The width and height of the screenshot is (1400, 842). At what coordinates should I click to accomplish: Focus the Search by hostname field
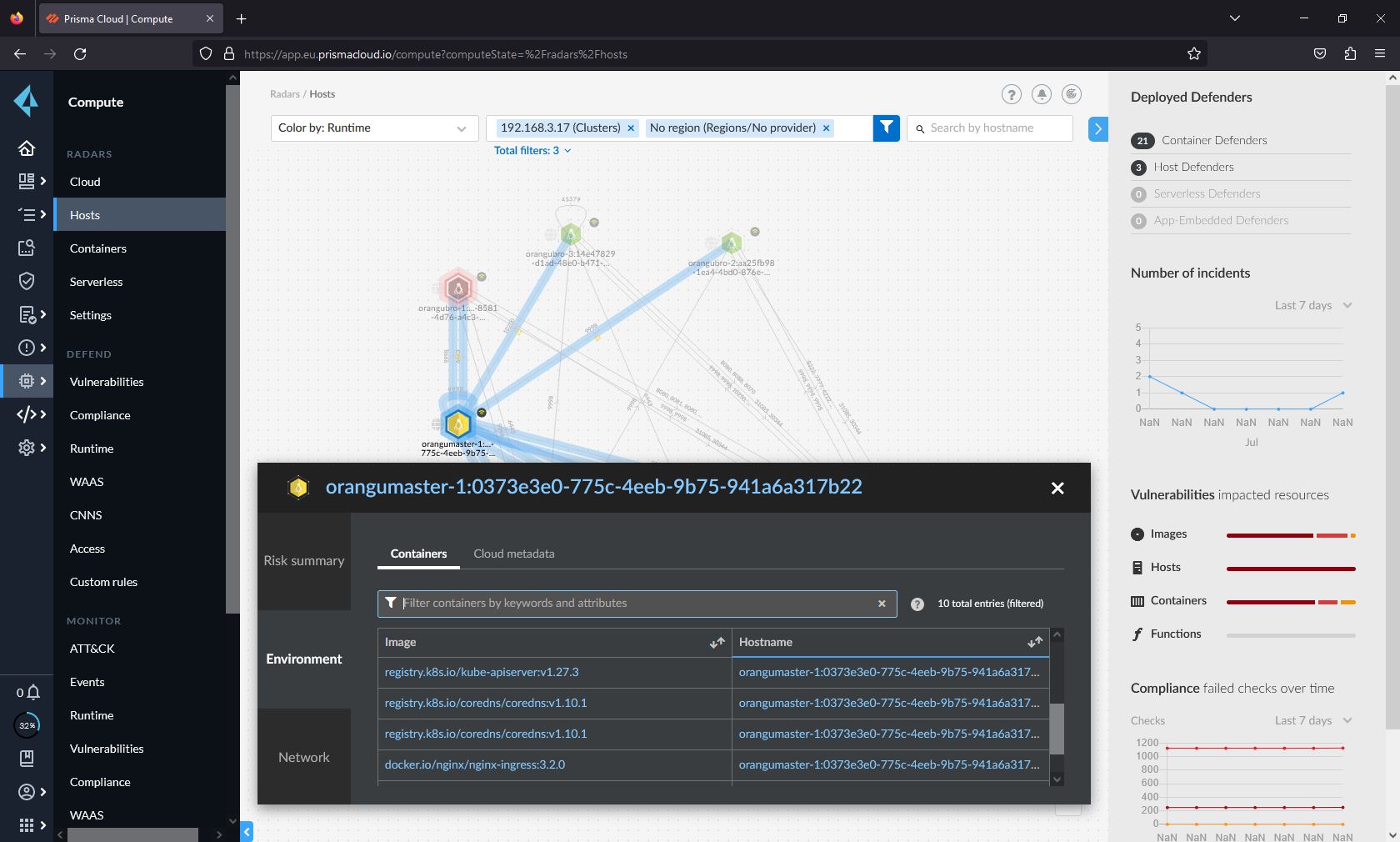990,128
